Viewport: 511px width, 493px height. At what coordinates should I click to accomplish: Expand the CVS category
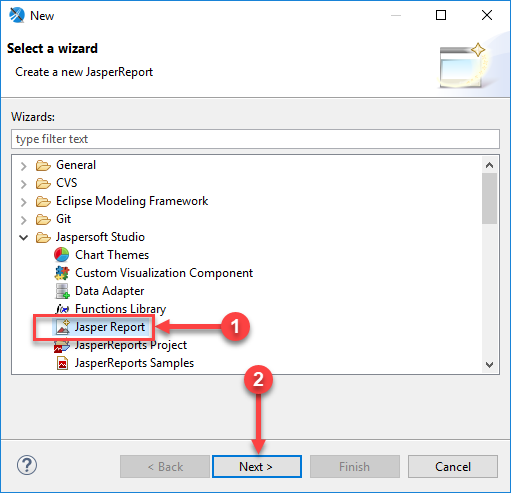click(23, 184)
